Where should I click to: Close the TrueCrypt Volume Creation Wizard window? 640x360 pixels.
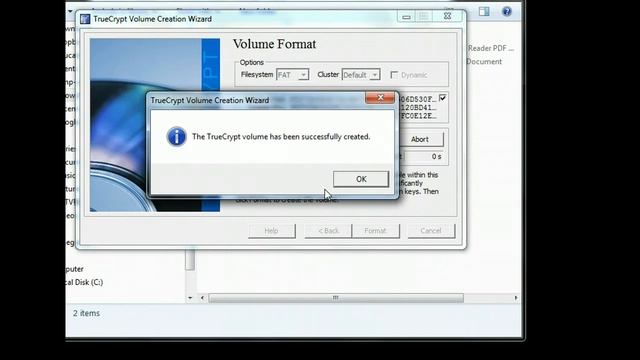coord(448,16)
